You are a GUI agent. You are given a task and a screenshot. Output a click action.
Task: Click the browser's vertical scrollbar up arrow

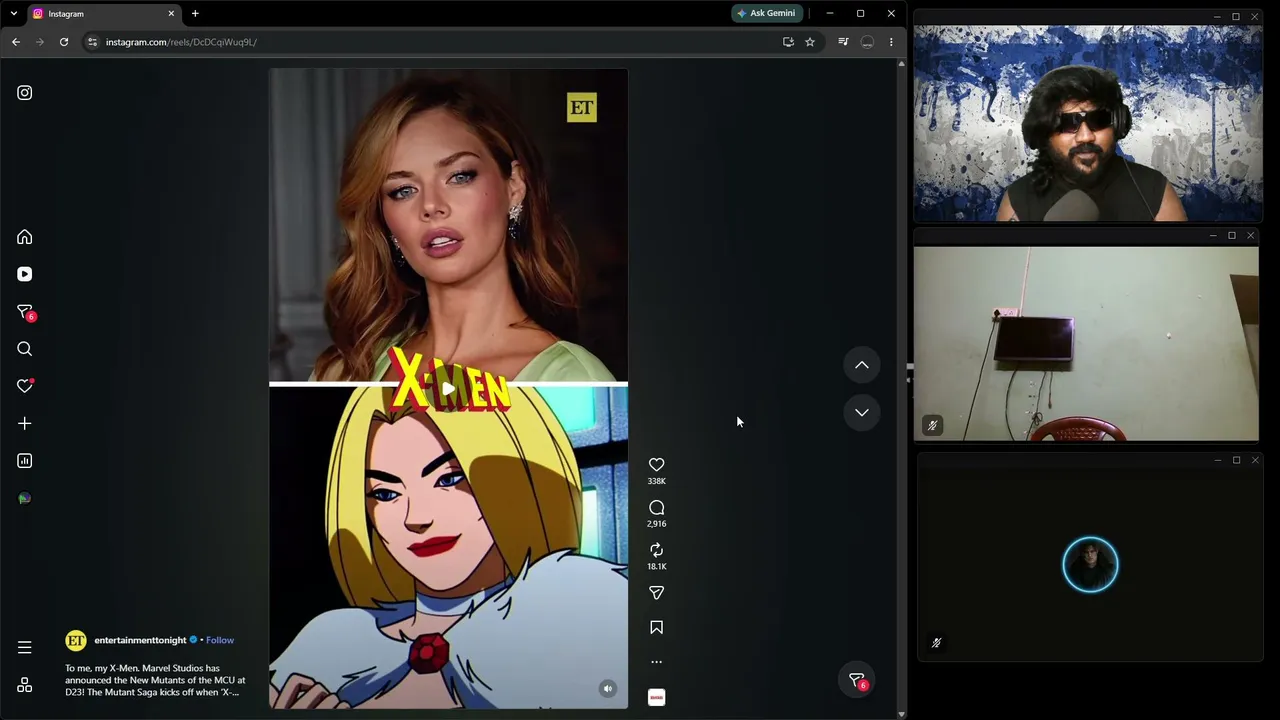pos(902,63)
